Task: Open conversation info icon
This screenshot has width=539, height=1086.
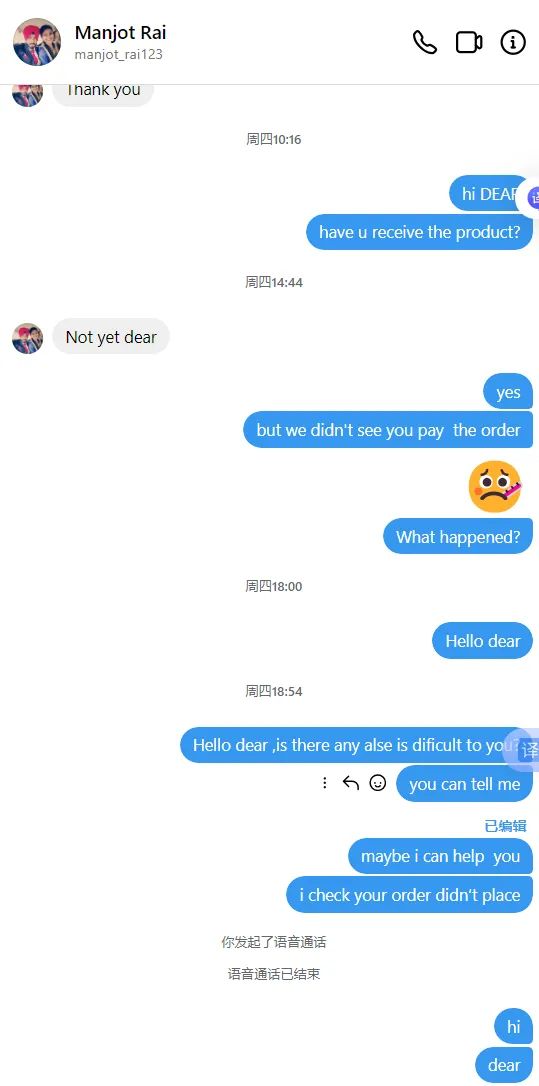Action: 513,42
